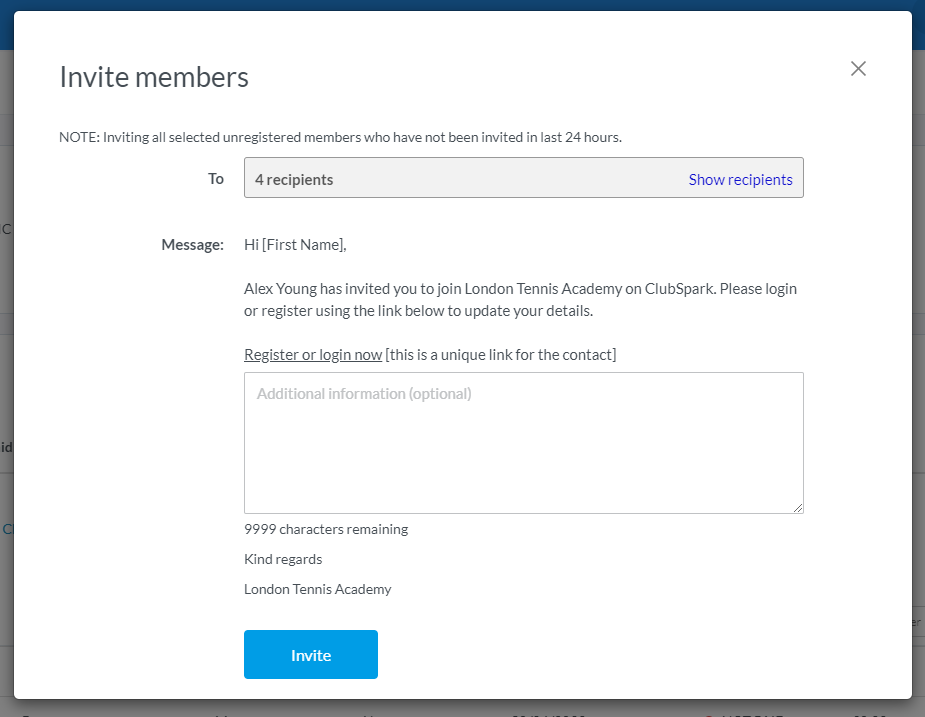Image resolution: width=925 pixels, height=717 pixels.
Task: Grab the text area resize handle
Action: point(798,508)
